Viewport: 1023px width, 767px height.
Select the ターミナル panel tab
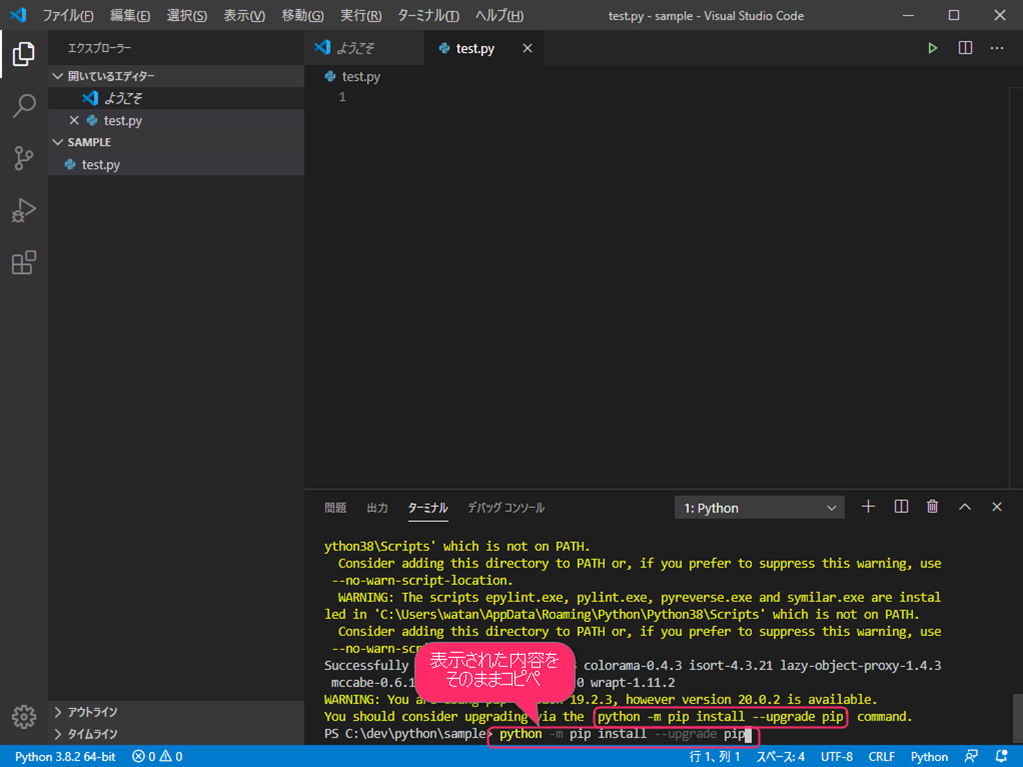[x=428, y=507]
